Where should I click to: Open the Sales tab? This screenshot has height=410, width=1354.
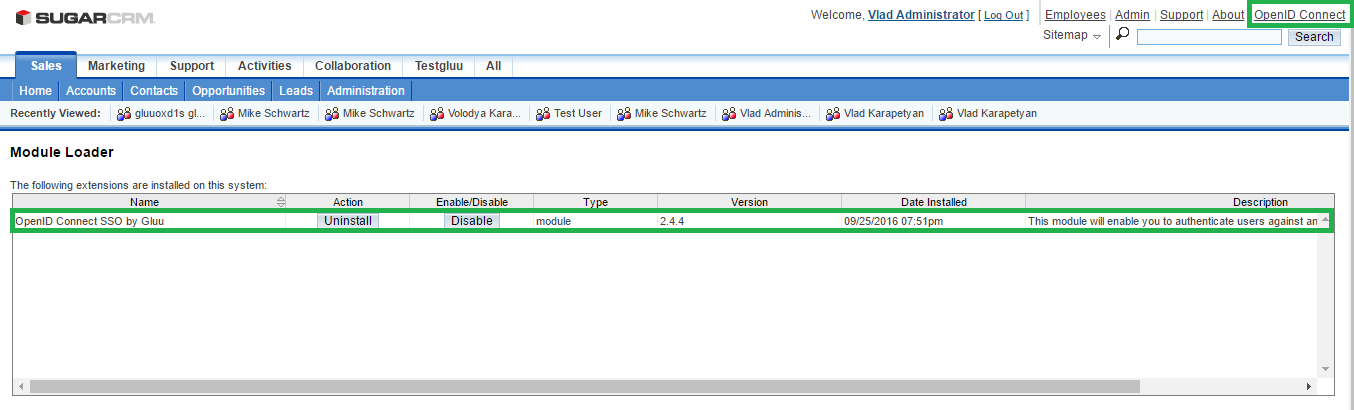[x=46, y=66]
